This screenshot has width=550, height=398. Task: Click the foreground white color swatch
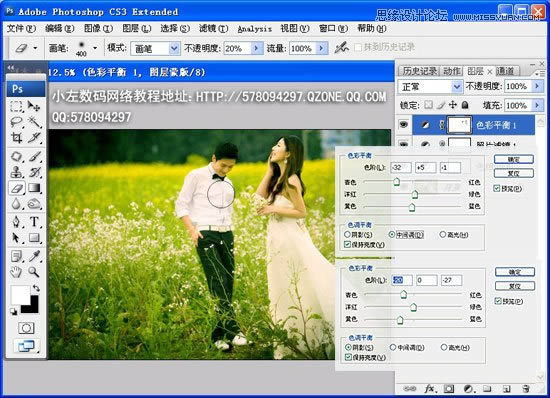(20, 295)
